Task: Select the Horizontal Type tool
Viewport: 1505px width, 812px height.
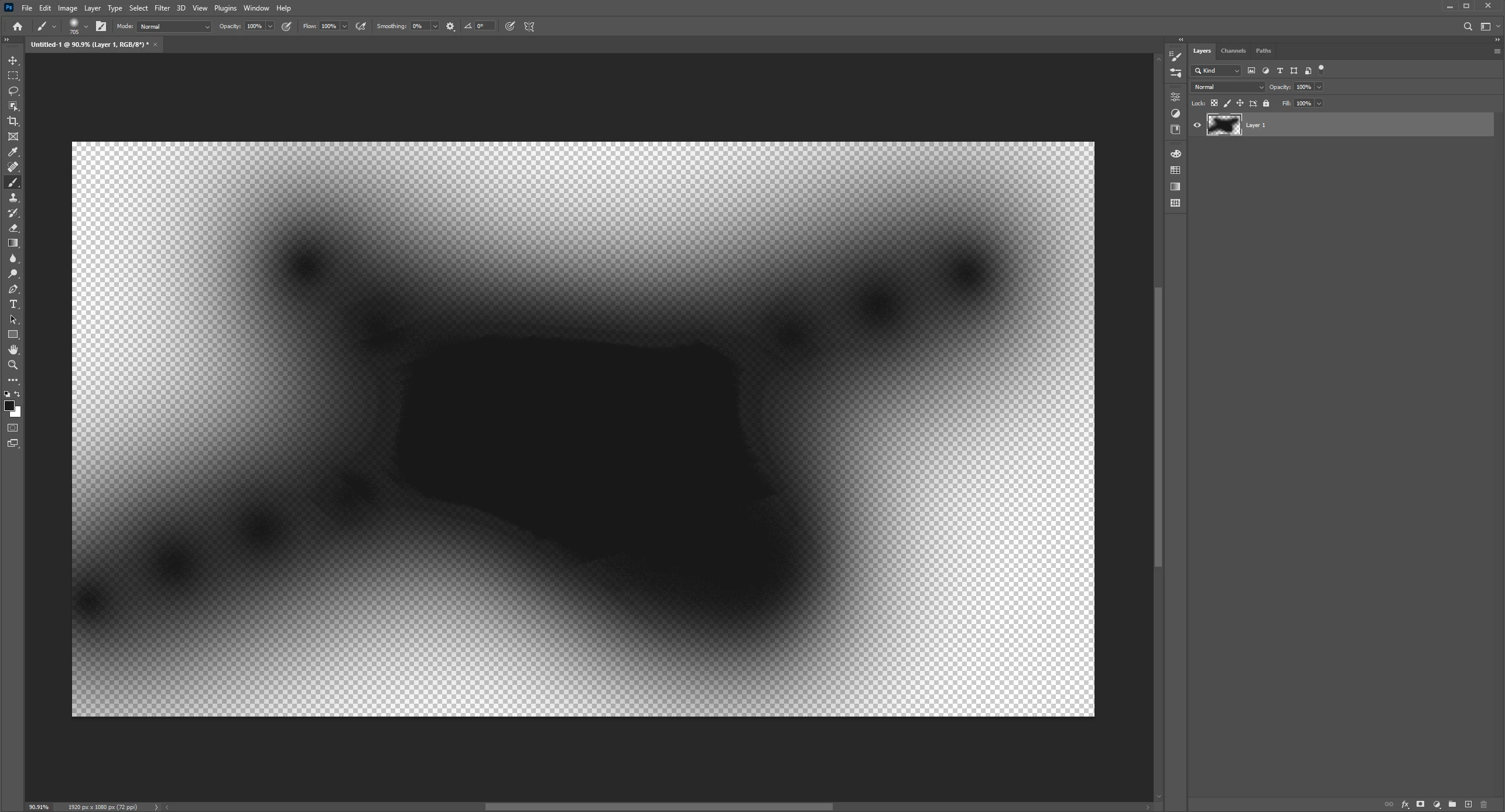Action: pos(13,304)
